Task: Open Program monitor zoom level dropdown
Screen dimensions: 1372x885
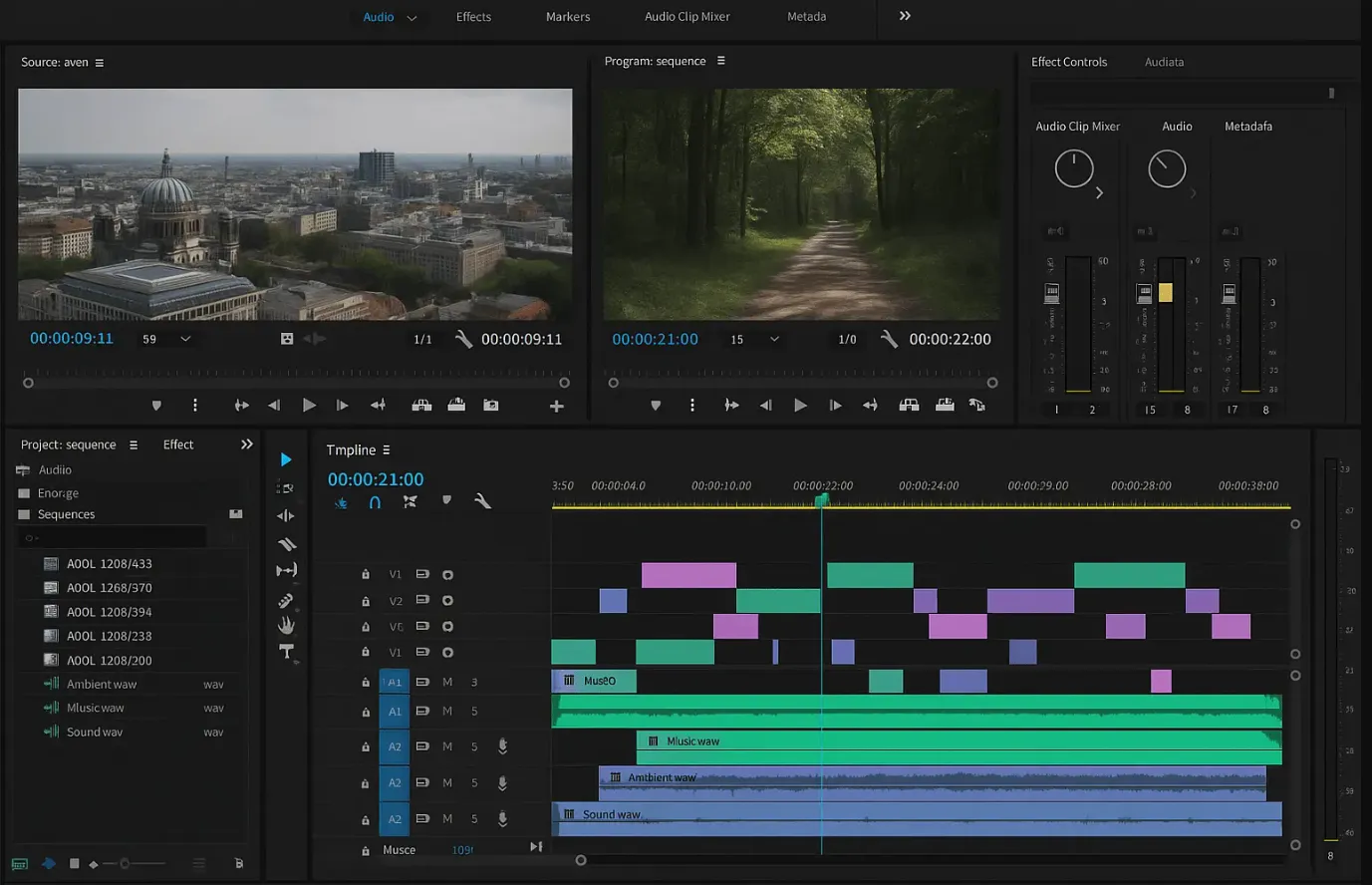Action: [x=773, y=339]
